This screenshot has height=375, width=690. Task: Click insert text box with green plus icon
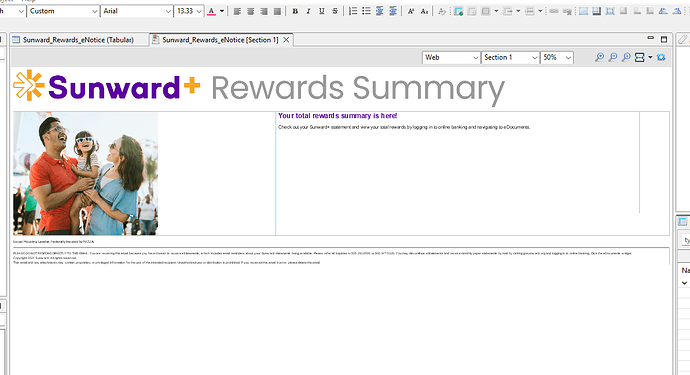[x=459, y=11]
